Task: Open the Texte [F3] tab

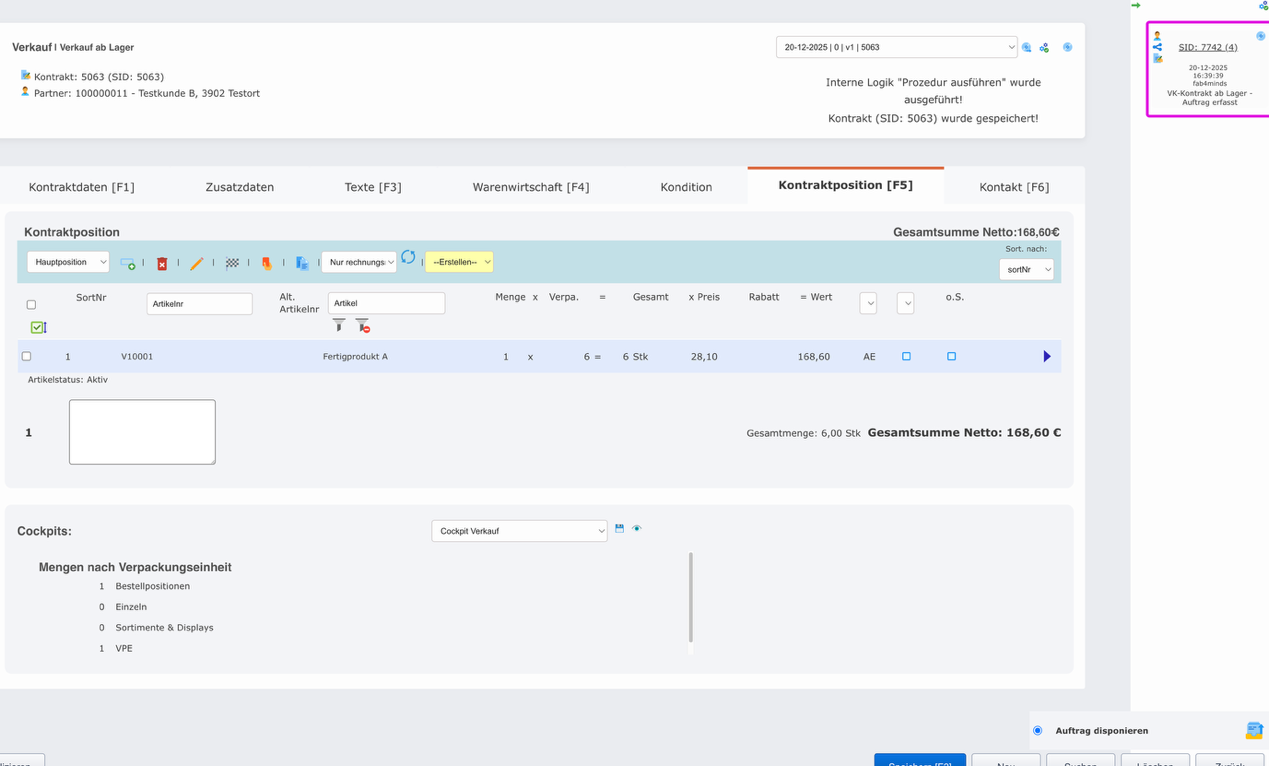Action: point(373,186)
